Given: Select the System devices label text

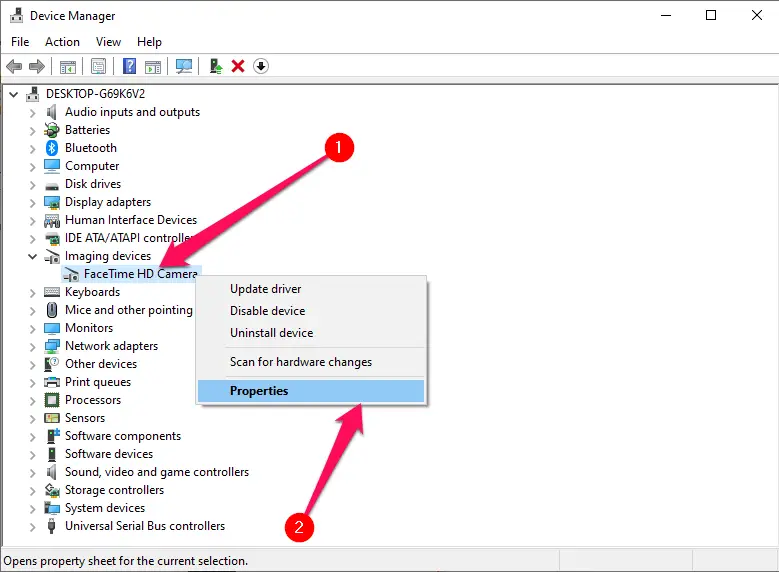Looking at the screenshot, I should click(105, 508).
